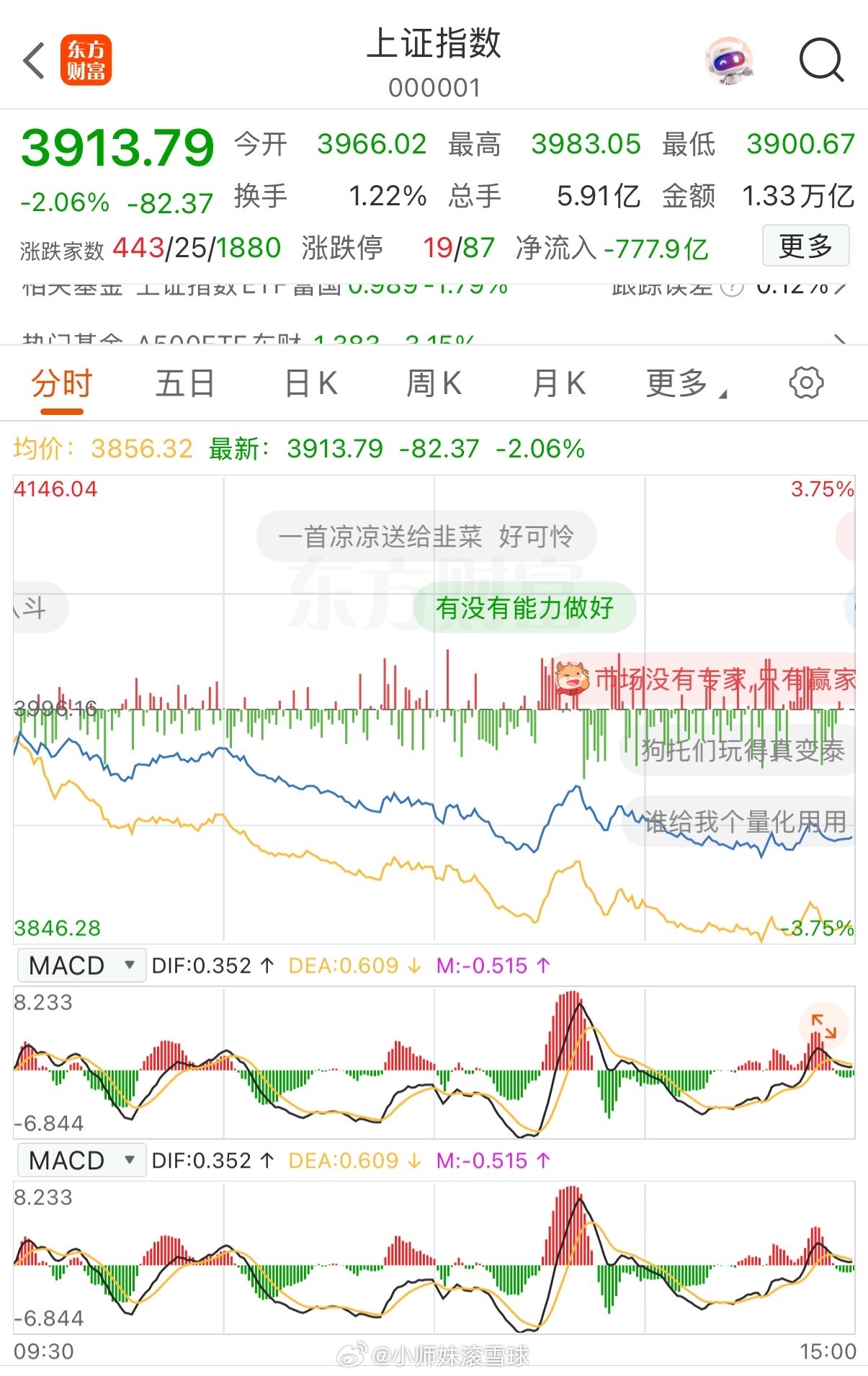
Task: Open the 东方财富 logo icon
Action: click(x=86, y=61)
